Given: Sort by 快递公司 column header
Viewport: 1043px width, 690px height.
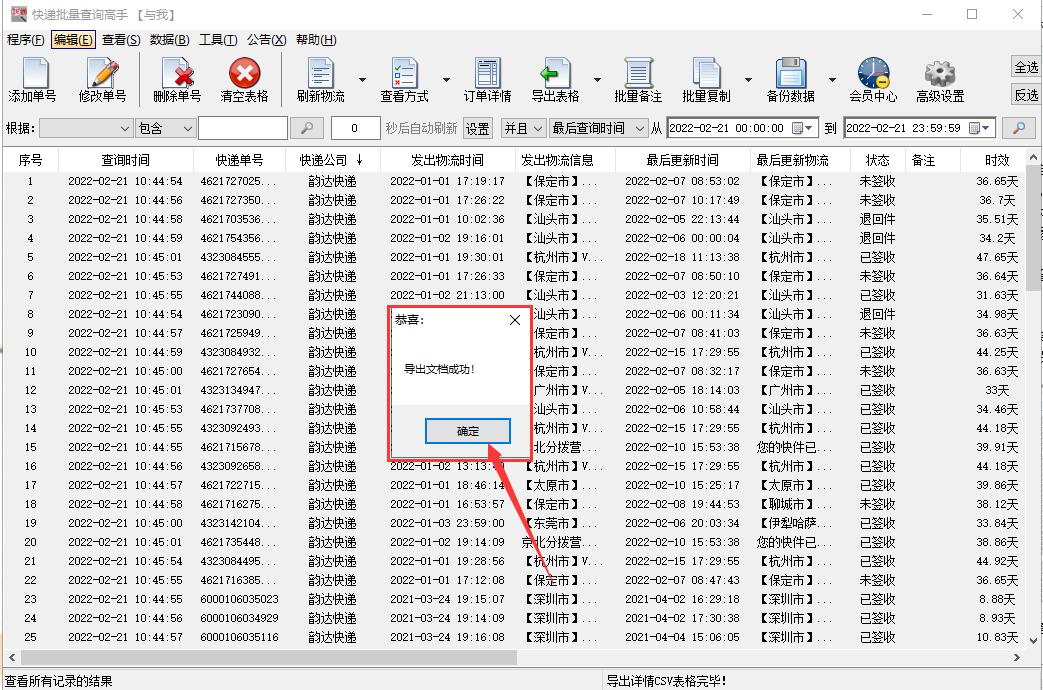Looking at the screenshot, I should (332, 160).
